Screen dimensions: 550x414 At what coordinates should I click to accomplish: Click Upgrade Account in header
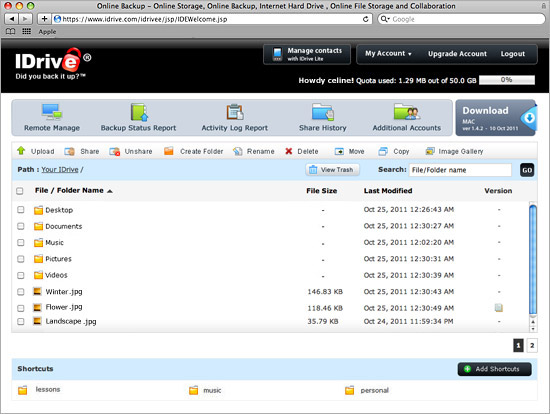(457, 54)
